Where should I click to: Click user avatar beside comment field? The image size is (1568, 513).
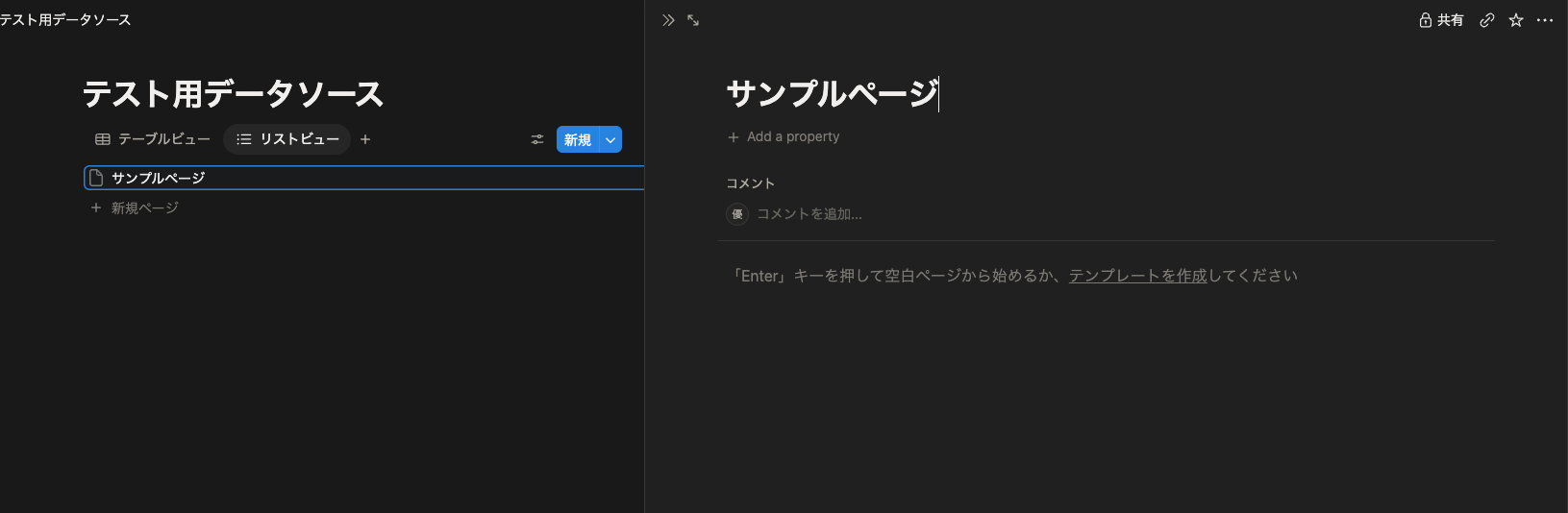[737, 214]
